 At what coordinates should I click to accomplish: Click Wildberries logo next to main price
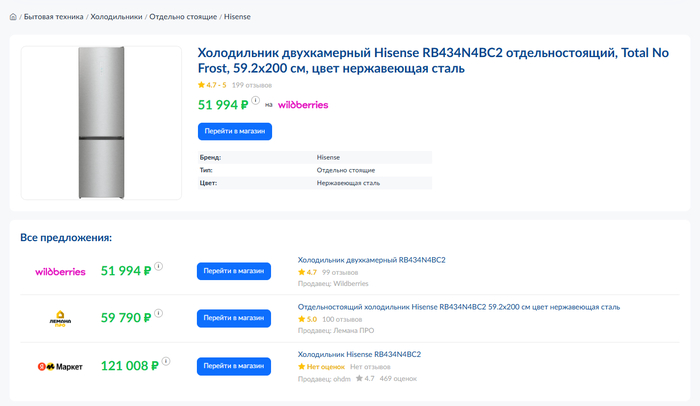(x=303, y=104)
